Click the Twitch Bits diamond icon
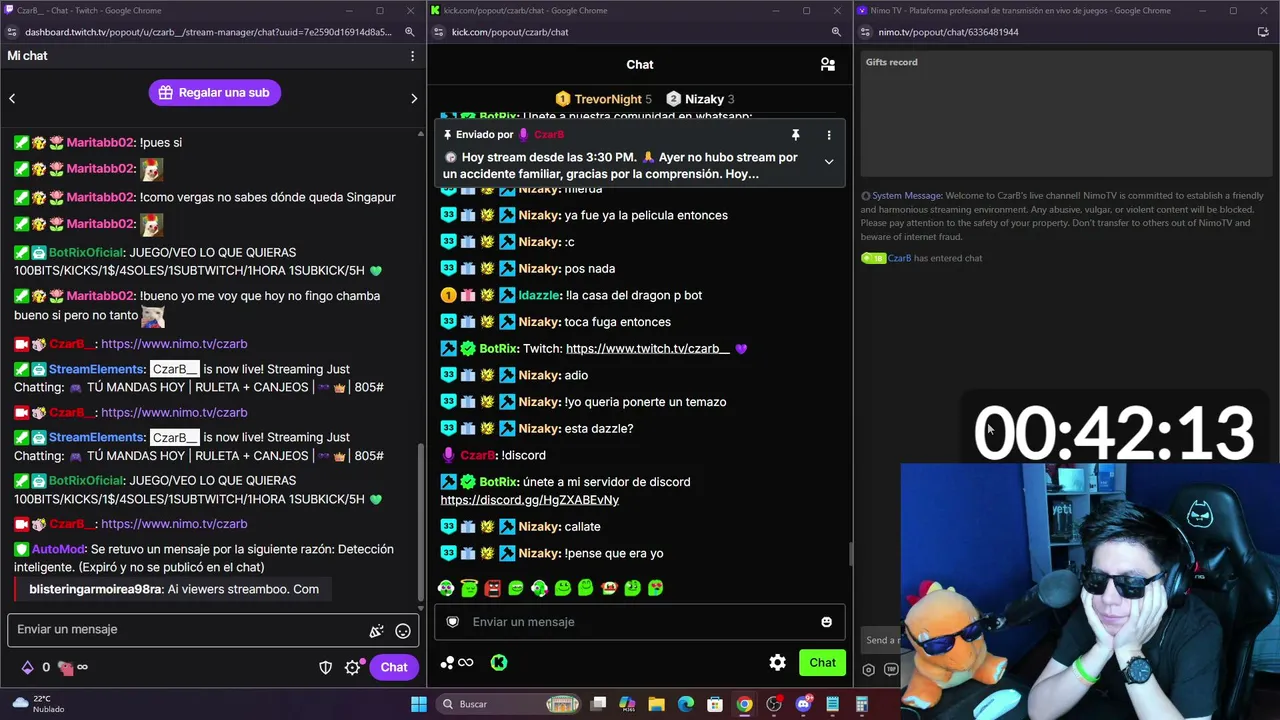Screen dimensions: 1280x720 point(27,667)
